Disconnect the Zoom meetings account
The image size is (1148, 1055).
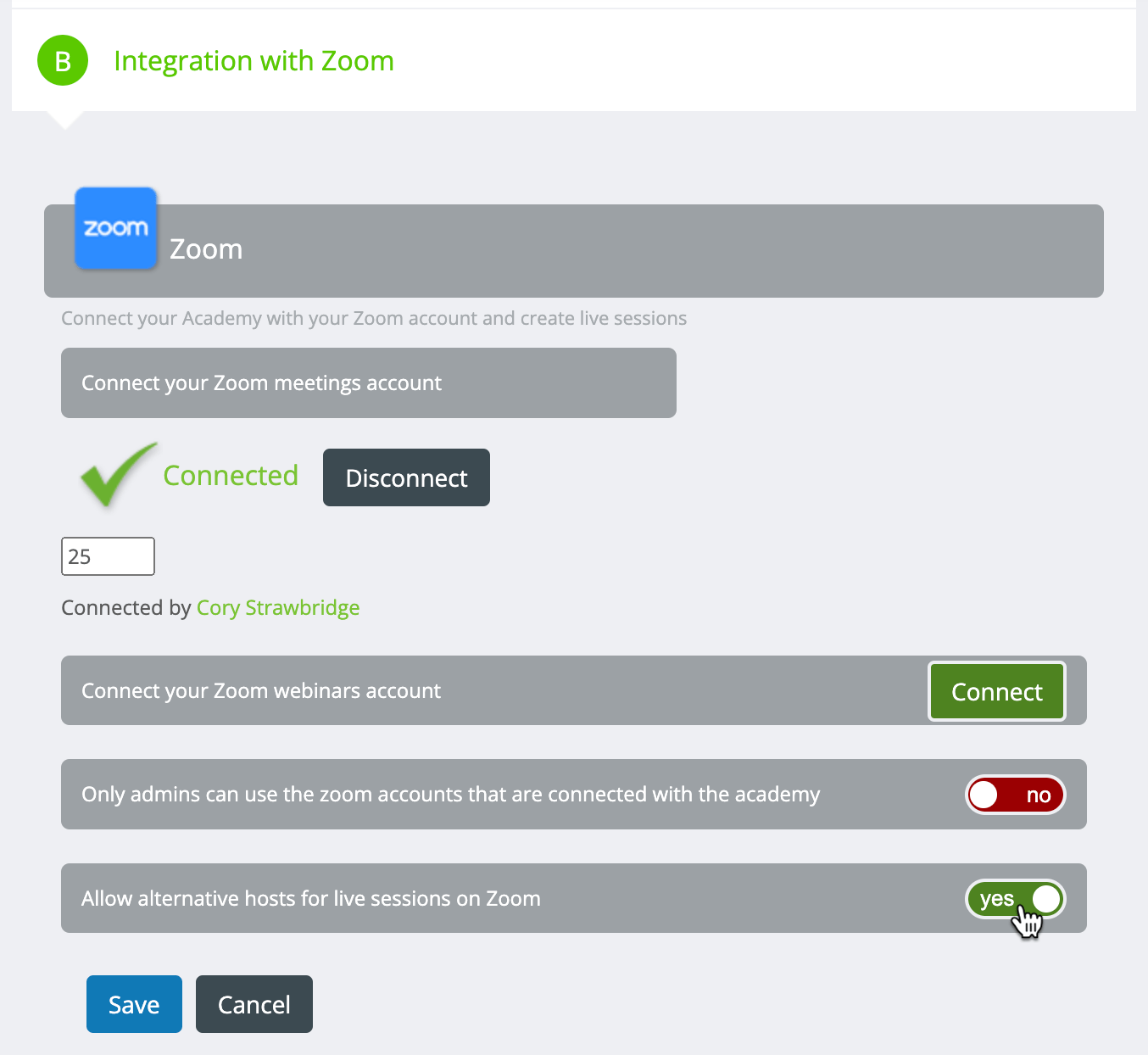click(x=406, y=477)
